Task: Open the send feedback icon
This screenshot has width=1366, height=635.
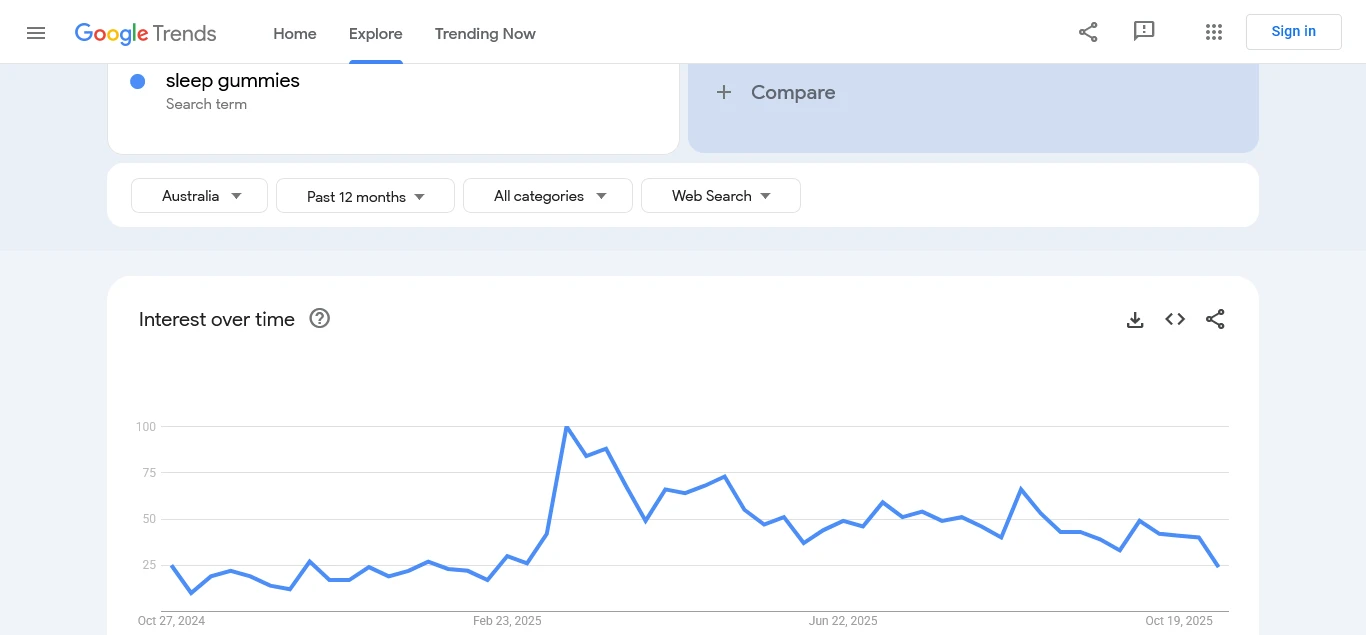Action: click(x=1144, y=32)
